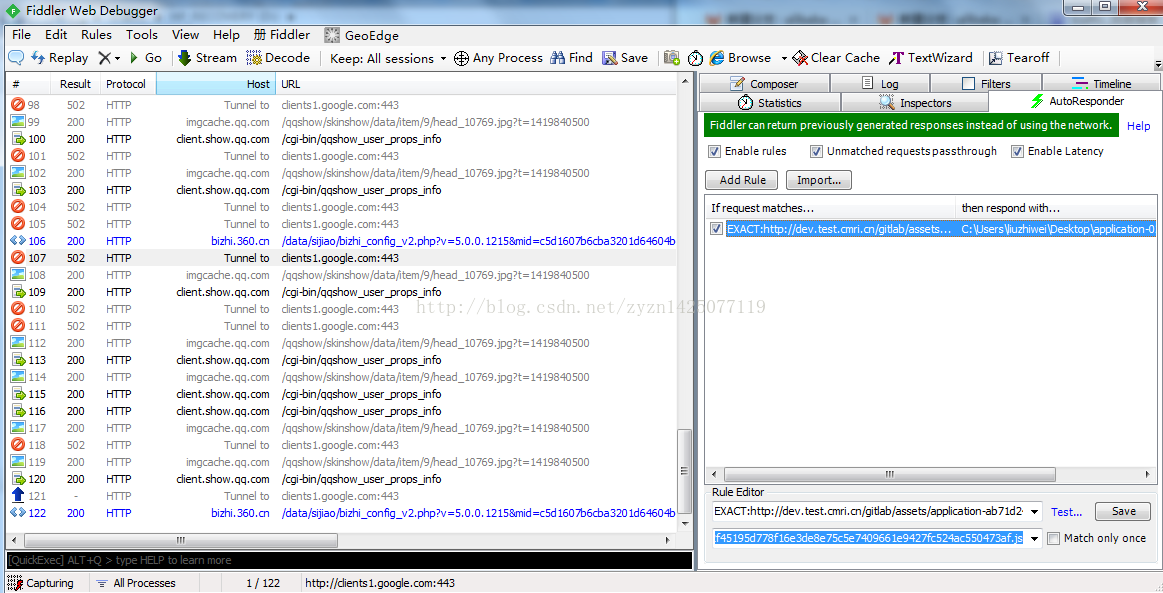Click the URL column header
1163x593 pixels.
[475, 84]
